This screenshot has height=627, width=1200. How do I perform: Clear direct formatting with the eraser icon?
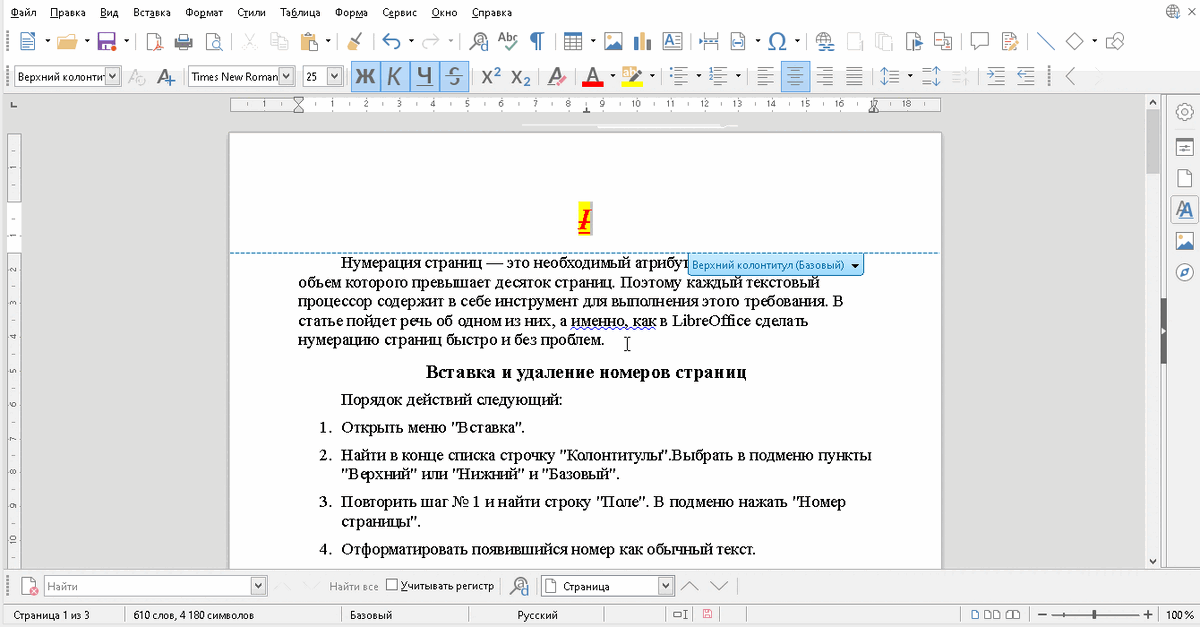coord(557,76)
